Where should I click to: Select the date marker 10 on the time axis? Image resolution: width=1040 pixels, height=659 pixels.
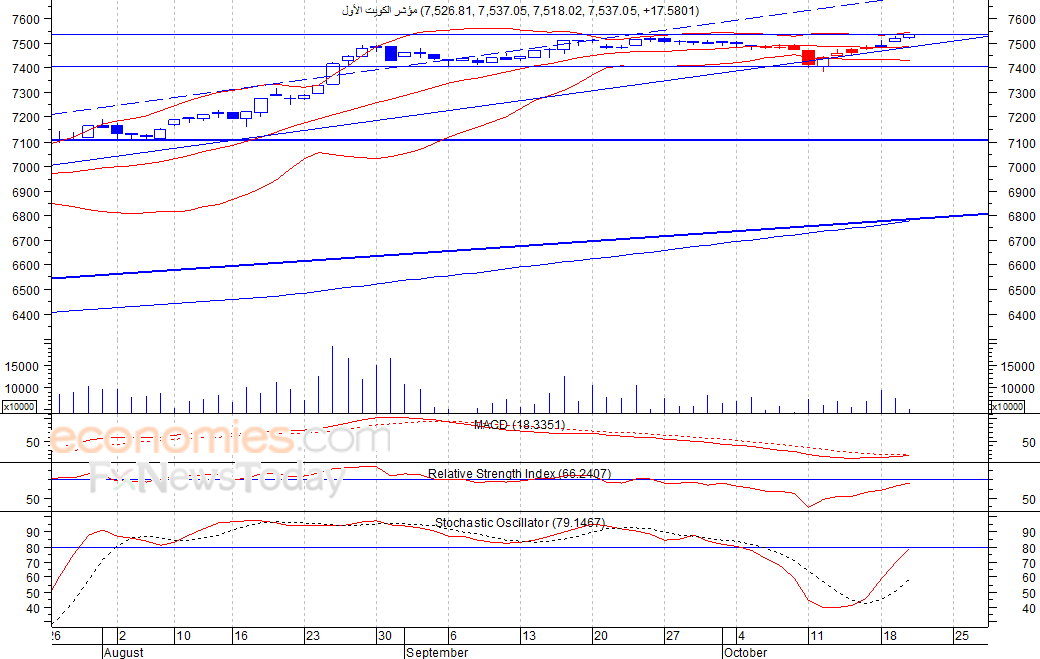(183, 636)
